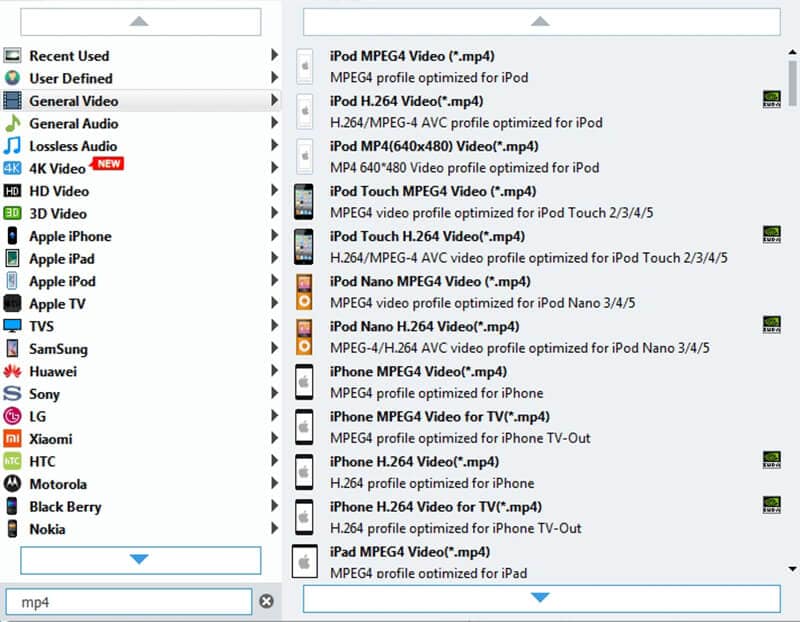Click the iPod Touch MPEG4 device icon

(x=303, y=201)
